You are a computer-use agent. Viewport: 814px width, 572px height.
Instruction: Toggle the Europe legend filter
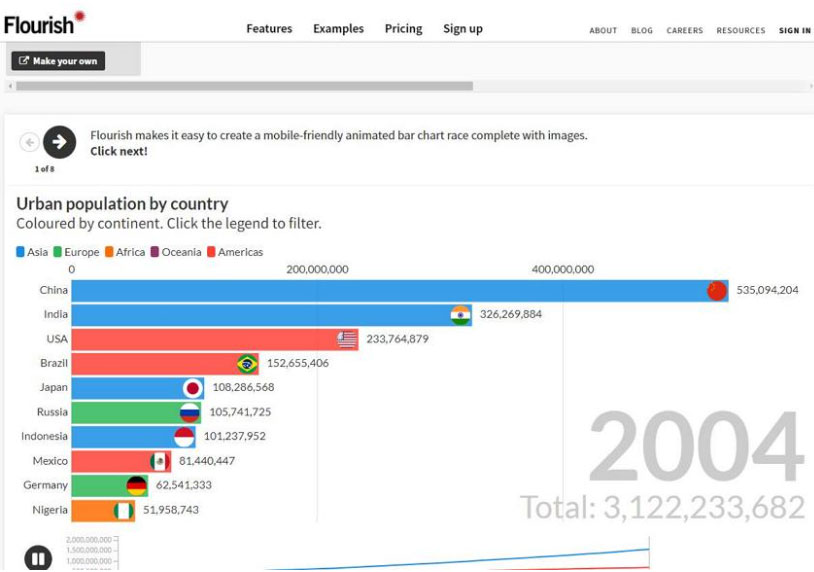pos(76,252)
